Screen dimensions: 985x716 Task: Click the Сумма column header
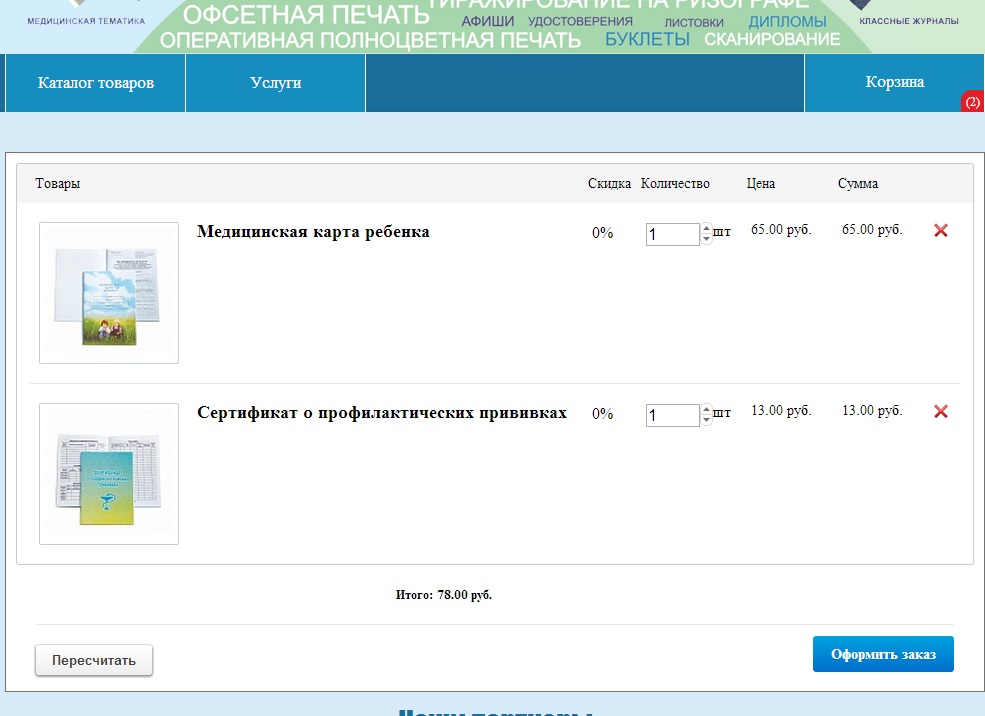point(857,183)
